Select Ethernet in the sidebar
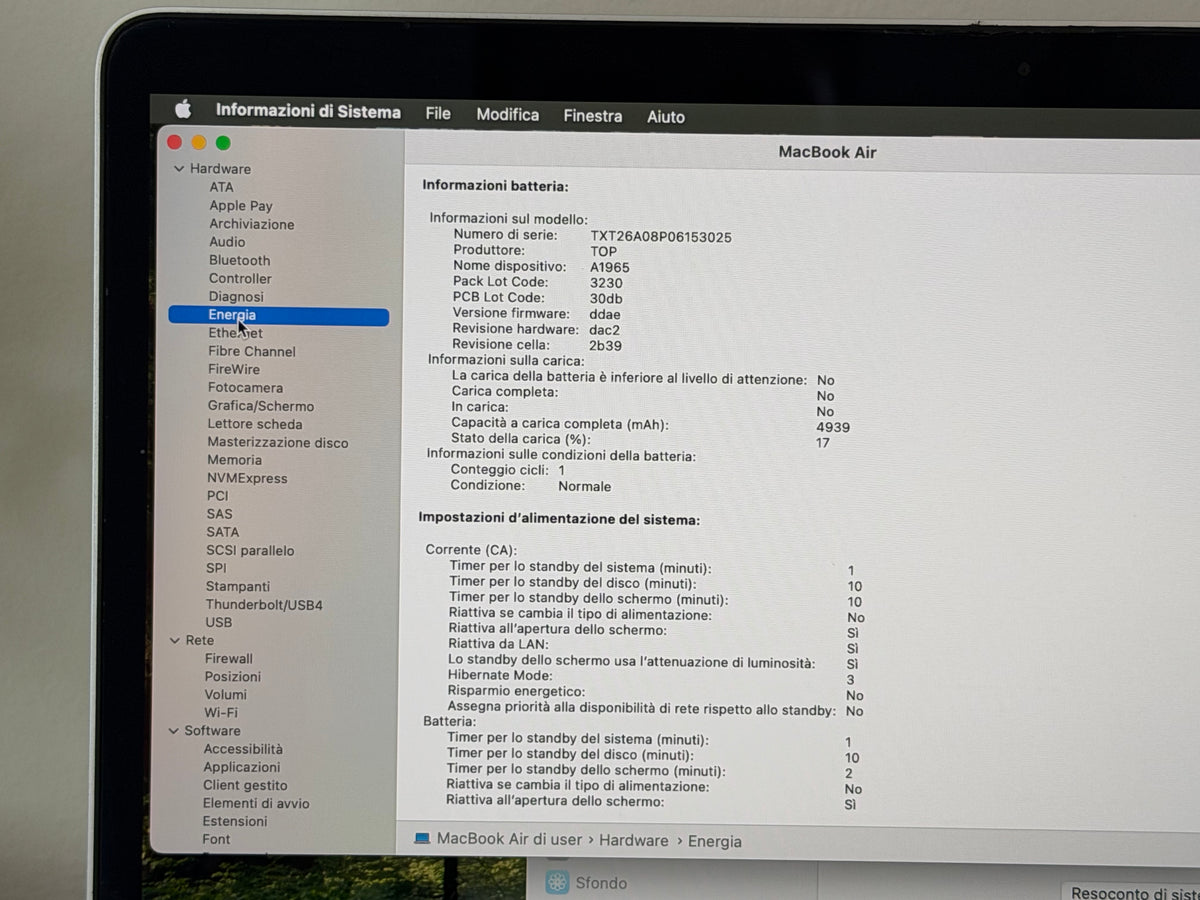 point(236,333)
